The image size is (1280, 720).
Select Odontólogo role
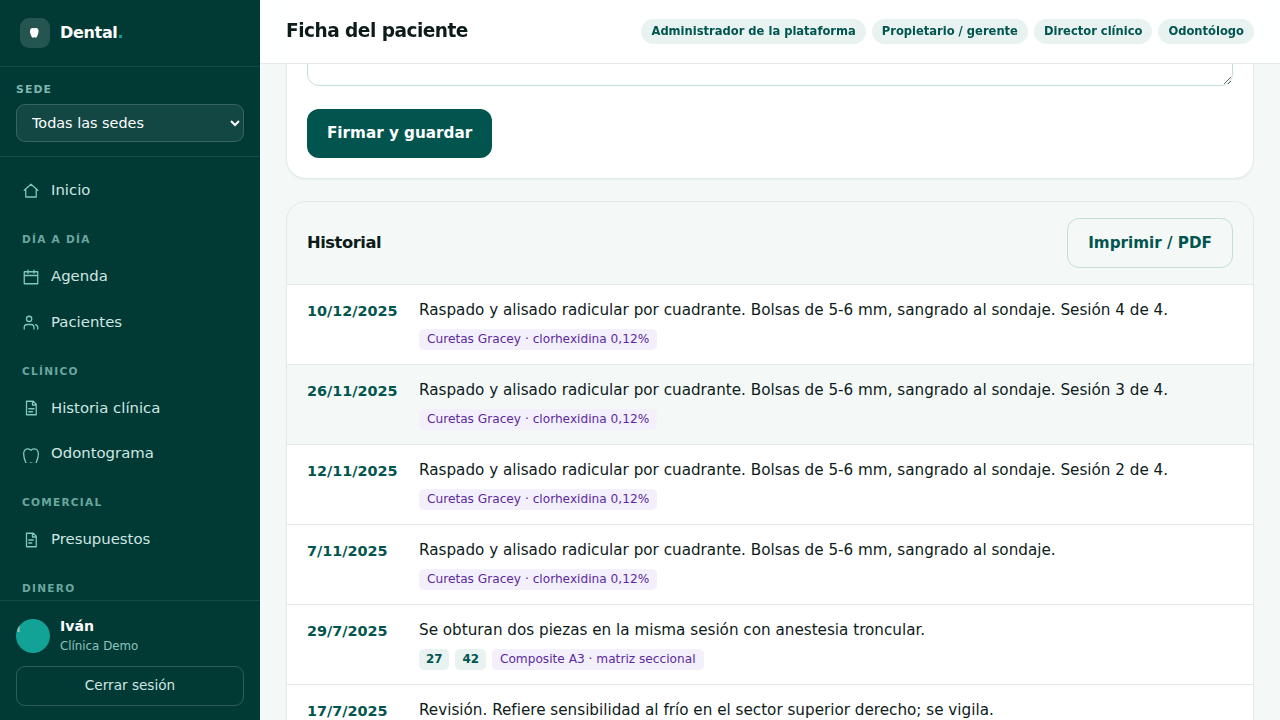[1206, 31]
